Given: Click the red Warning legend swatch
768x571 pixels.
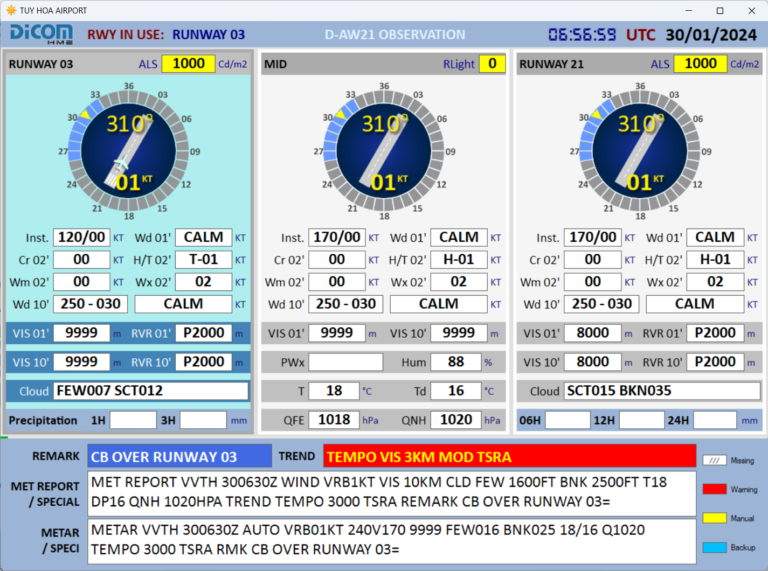Looking at the screenshot, I should click(712, 489).
